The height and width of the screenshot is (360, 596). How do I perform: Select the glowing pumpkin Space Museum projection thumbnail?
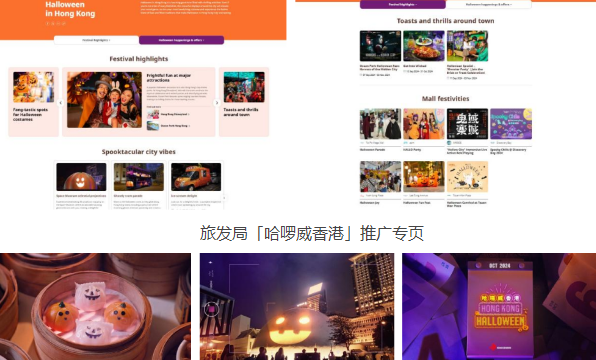pyautogui.click(x=81, y=177)
